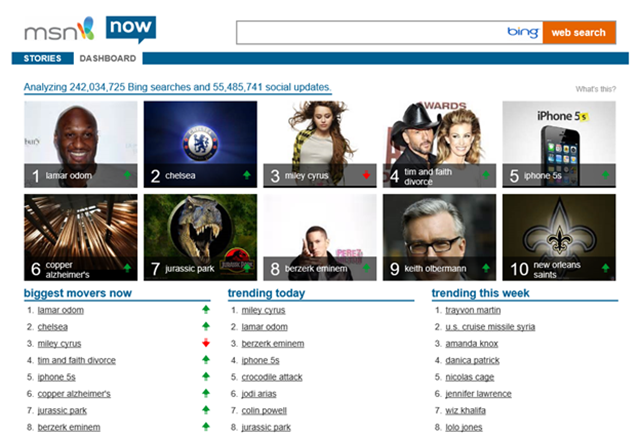The image size is (640, 437).
Task: Open the Dashboard tab
Action: (x=108, y=58)
